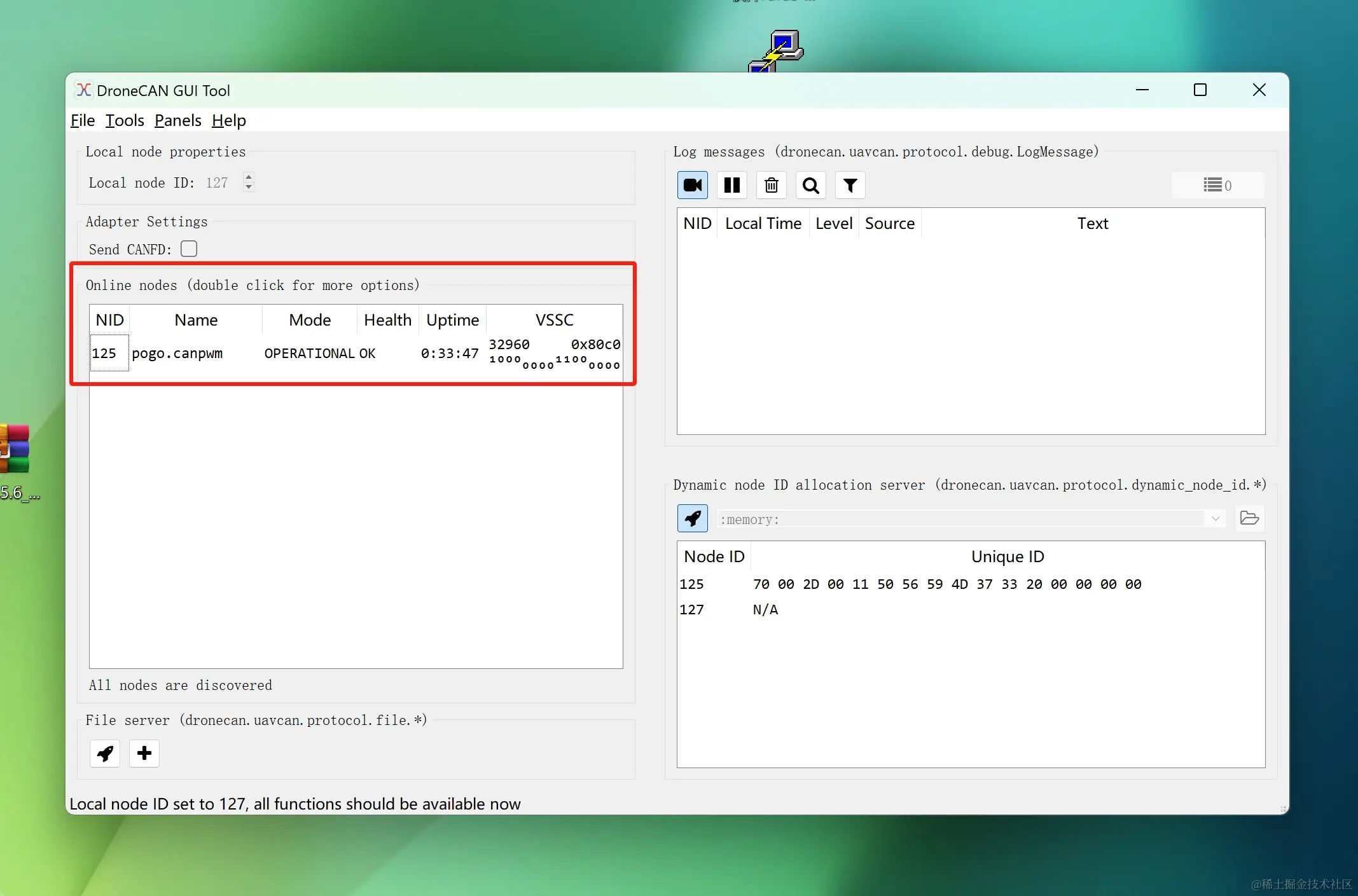Open the Tools menu

point(125,120)
